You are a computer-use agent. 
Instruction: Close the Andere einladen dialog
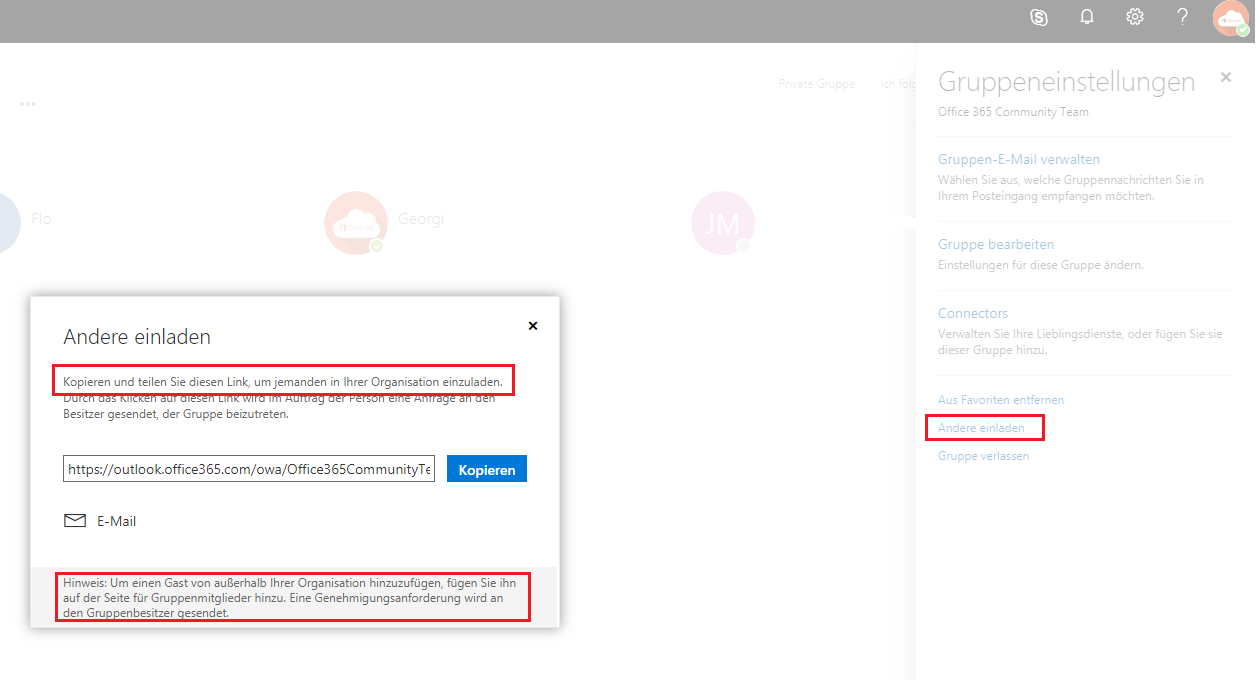[533, 325]
